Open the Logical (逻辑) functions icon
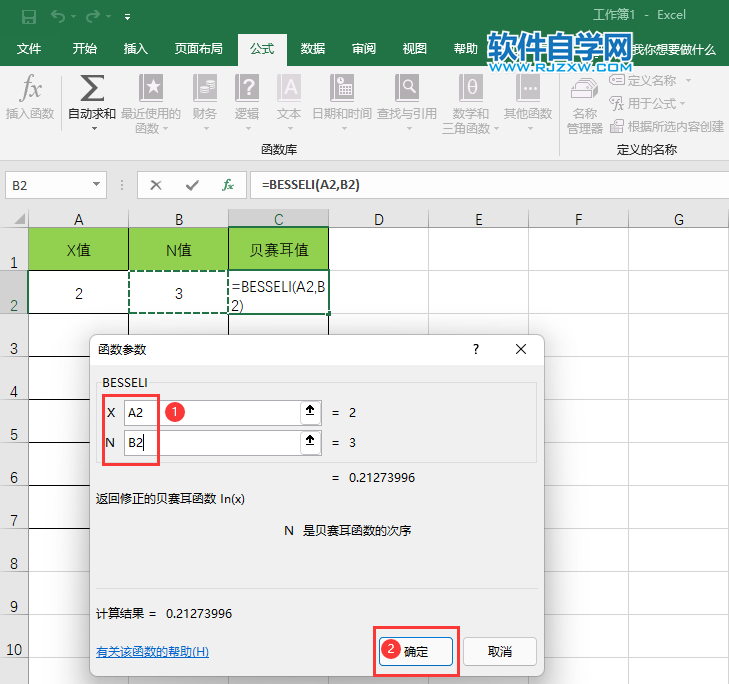 (247, 88)
